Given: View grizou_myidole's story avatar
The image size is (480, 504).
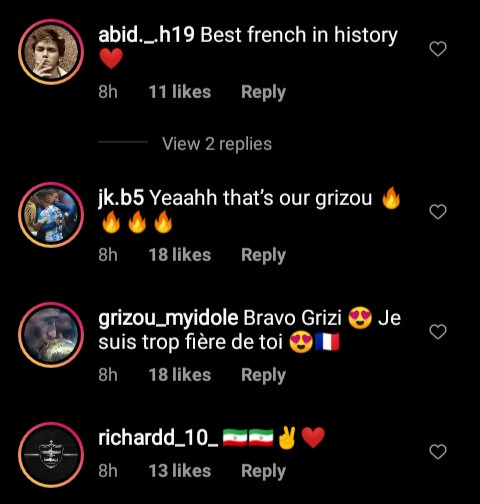Looking at the screenshot, I should point(51,335).
